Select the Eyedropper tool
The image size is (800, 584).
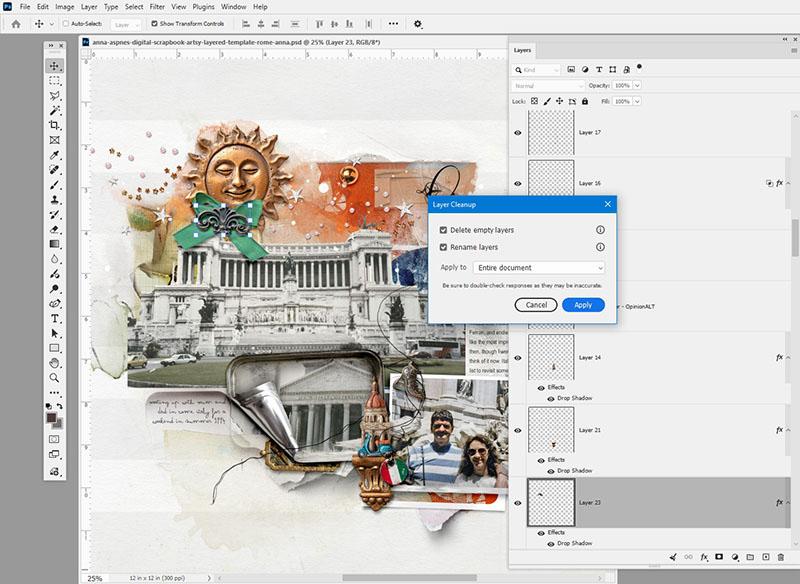54,155
